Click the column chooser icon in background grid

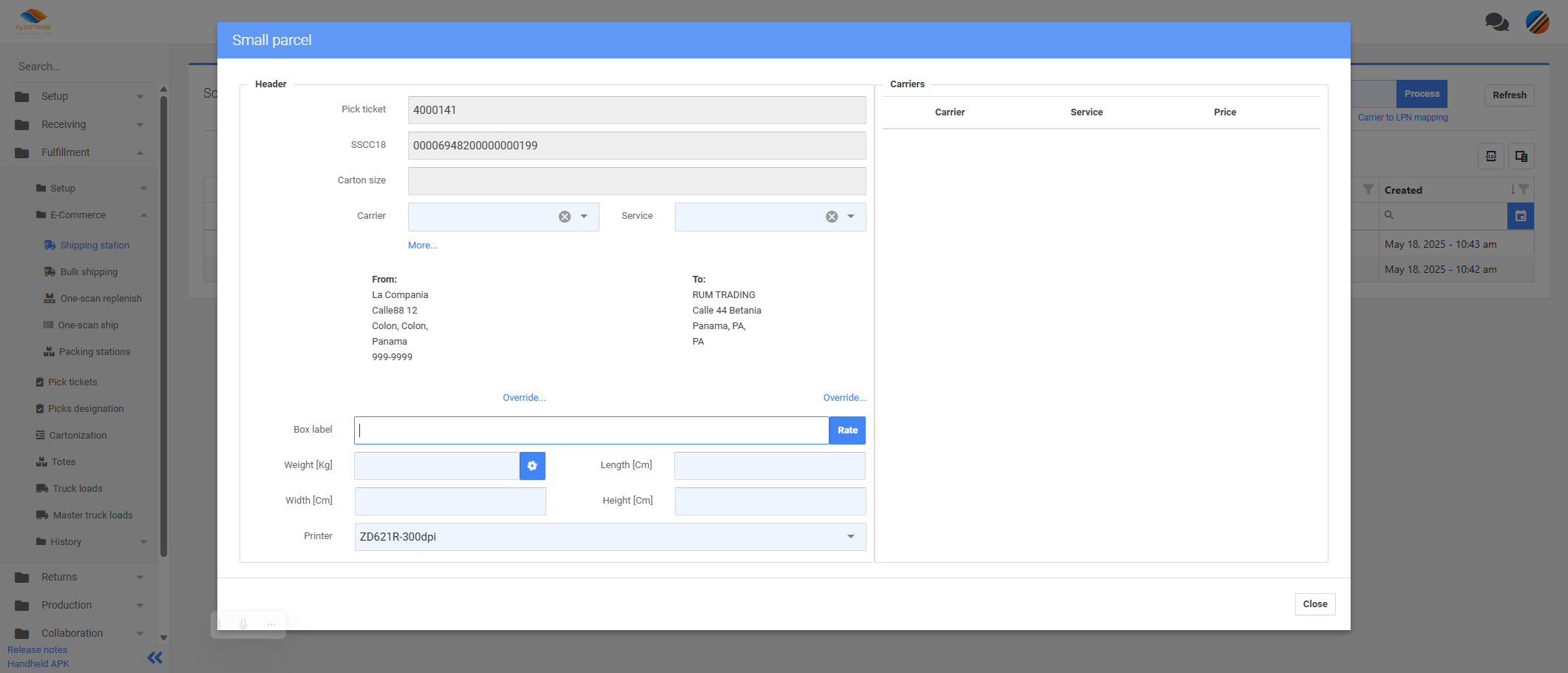click(x=1521, y=156)
